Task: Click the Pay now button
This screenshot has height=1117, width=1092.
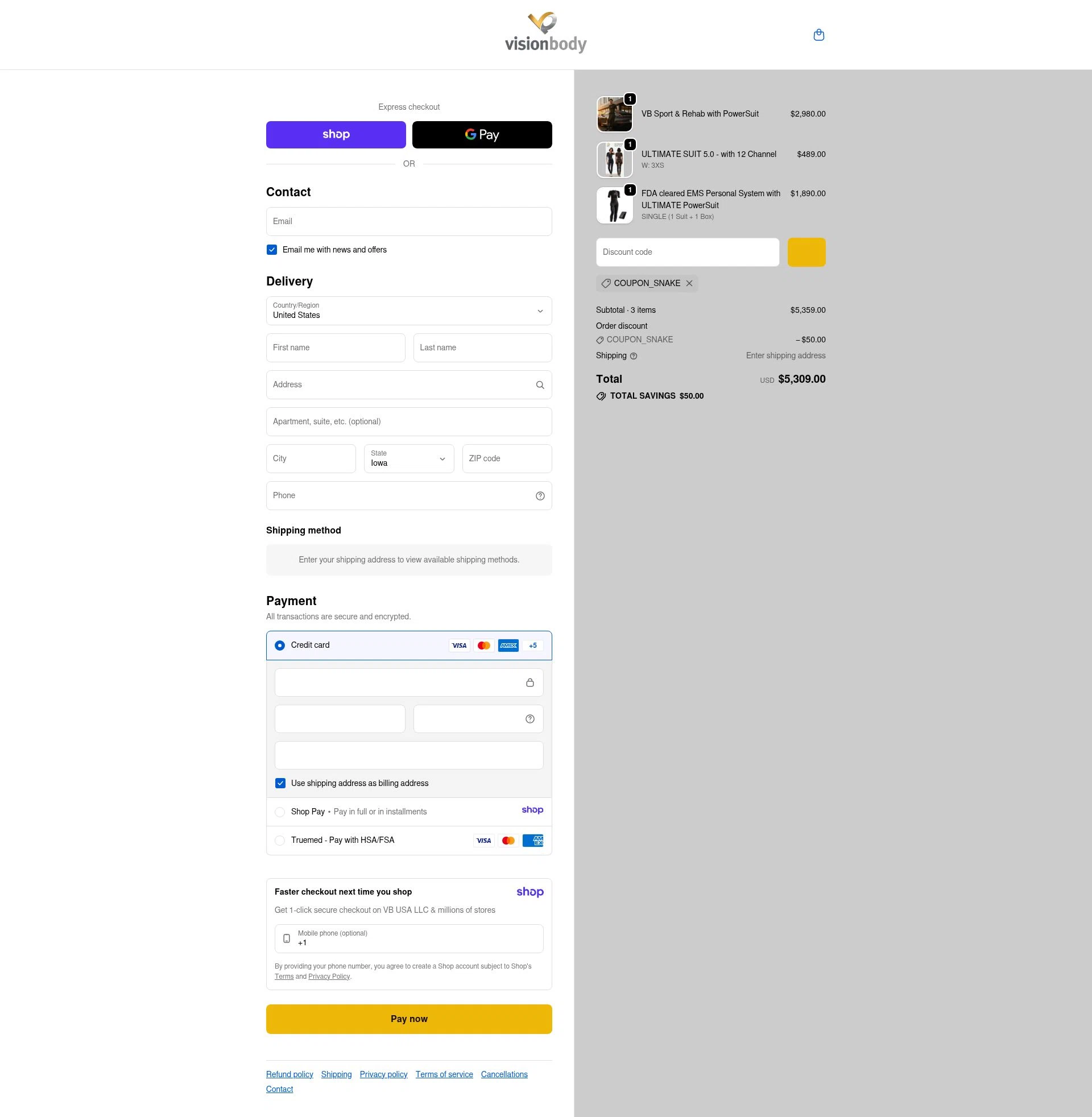Action: coord(408,1019)
